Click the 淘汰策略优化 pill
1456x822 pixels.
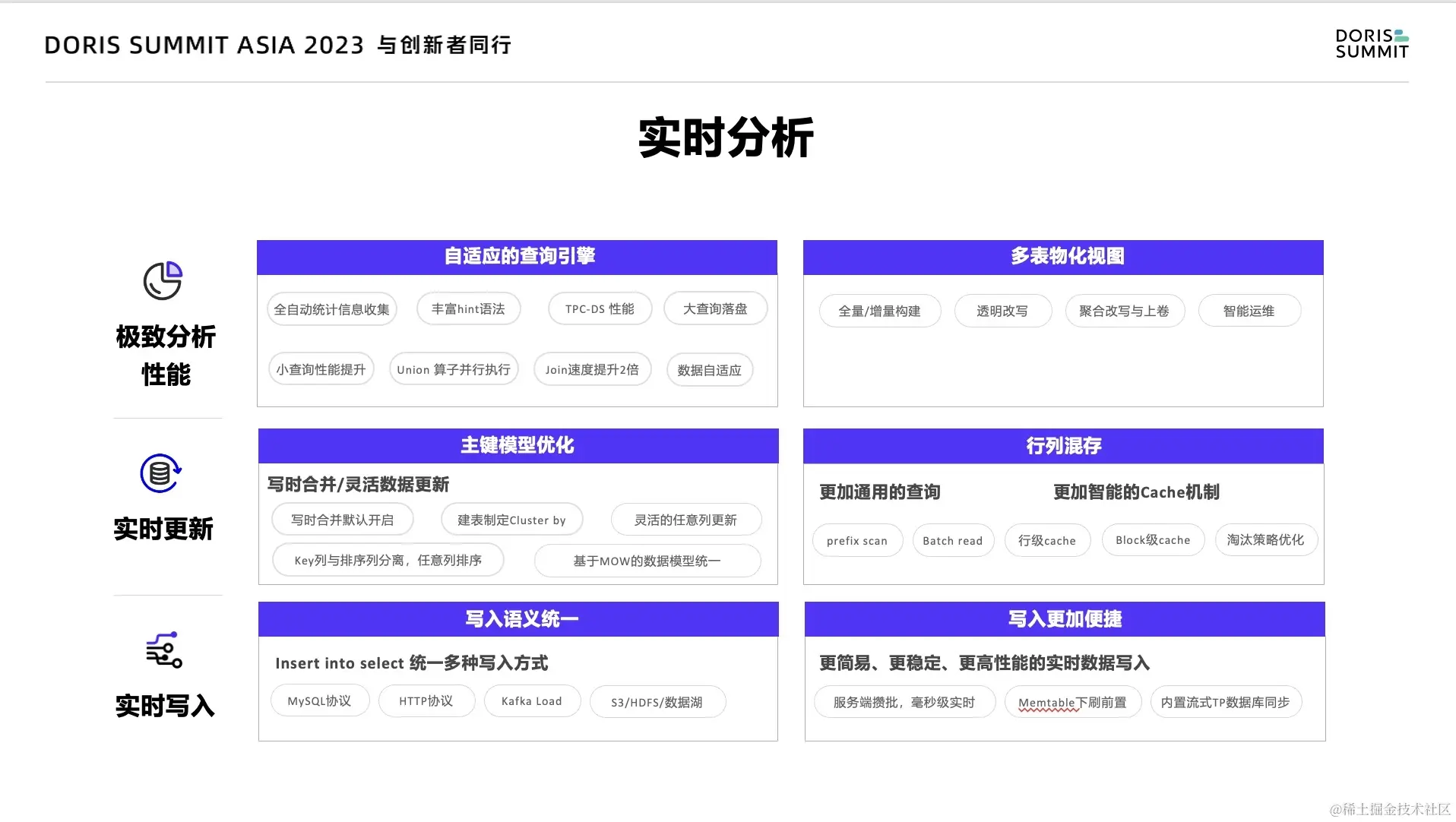click(x=1266, y=539)
